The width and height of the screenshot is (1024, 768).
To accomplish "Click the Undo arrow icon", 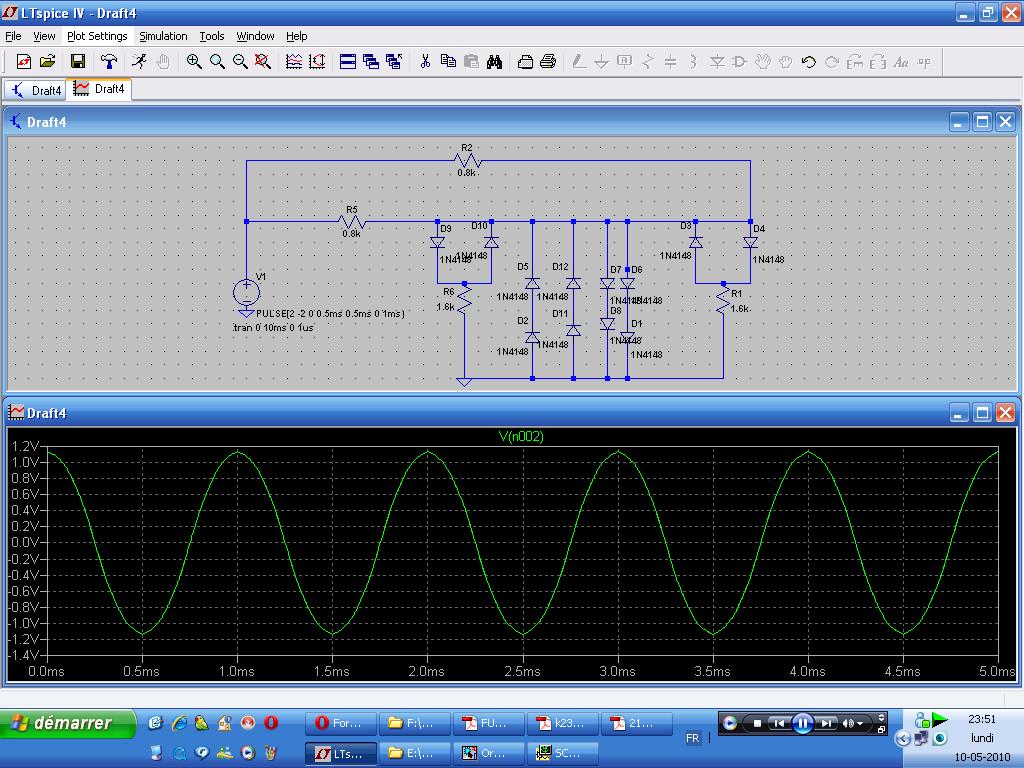I will [x=808, y=62].
